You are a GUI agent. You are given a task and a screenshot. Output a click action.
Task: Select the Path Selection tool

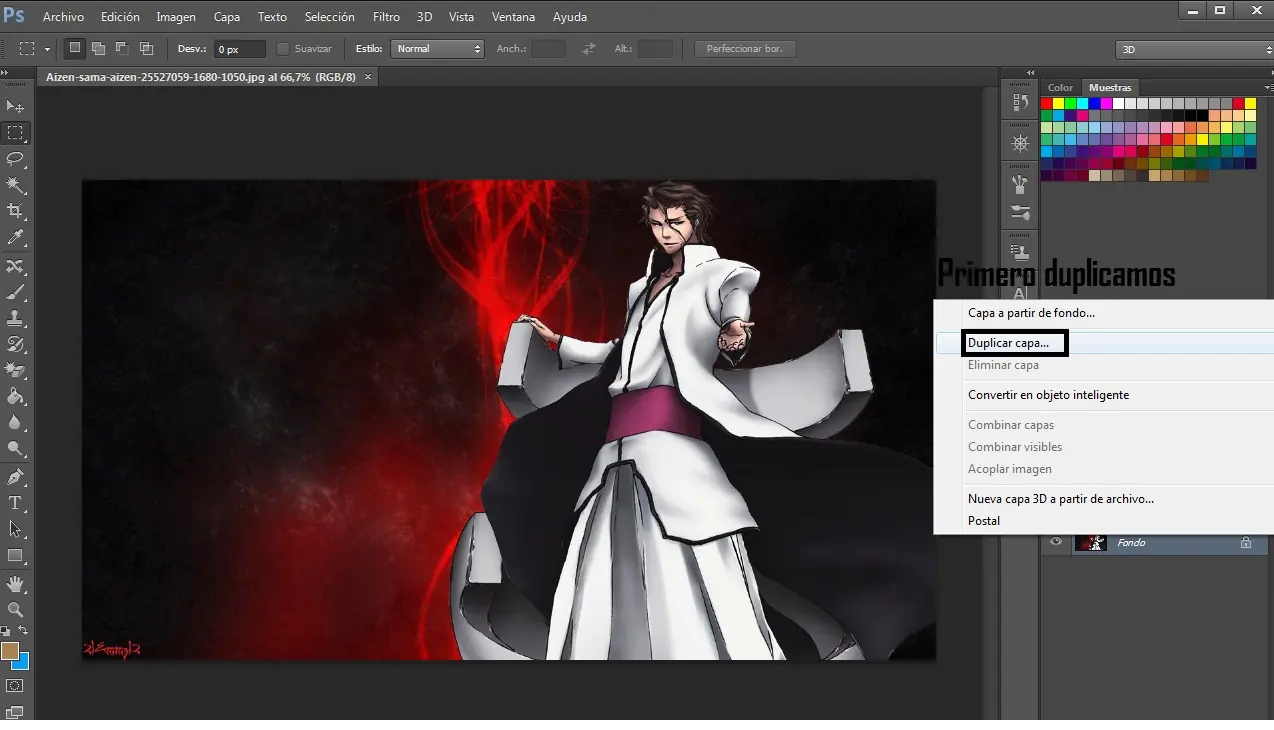(15, 529)
